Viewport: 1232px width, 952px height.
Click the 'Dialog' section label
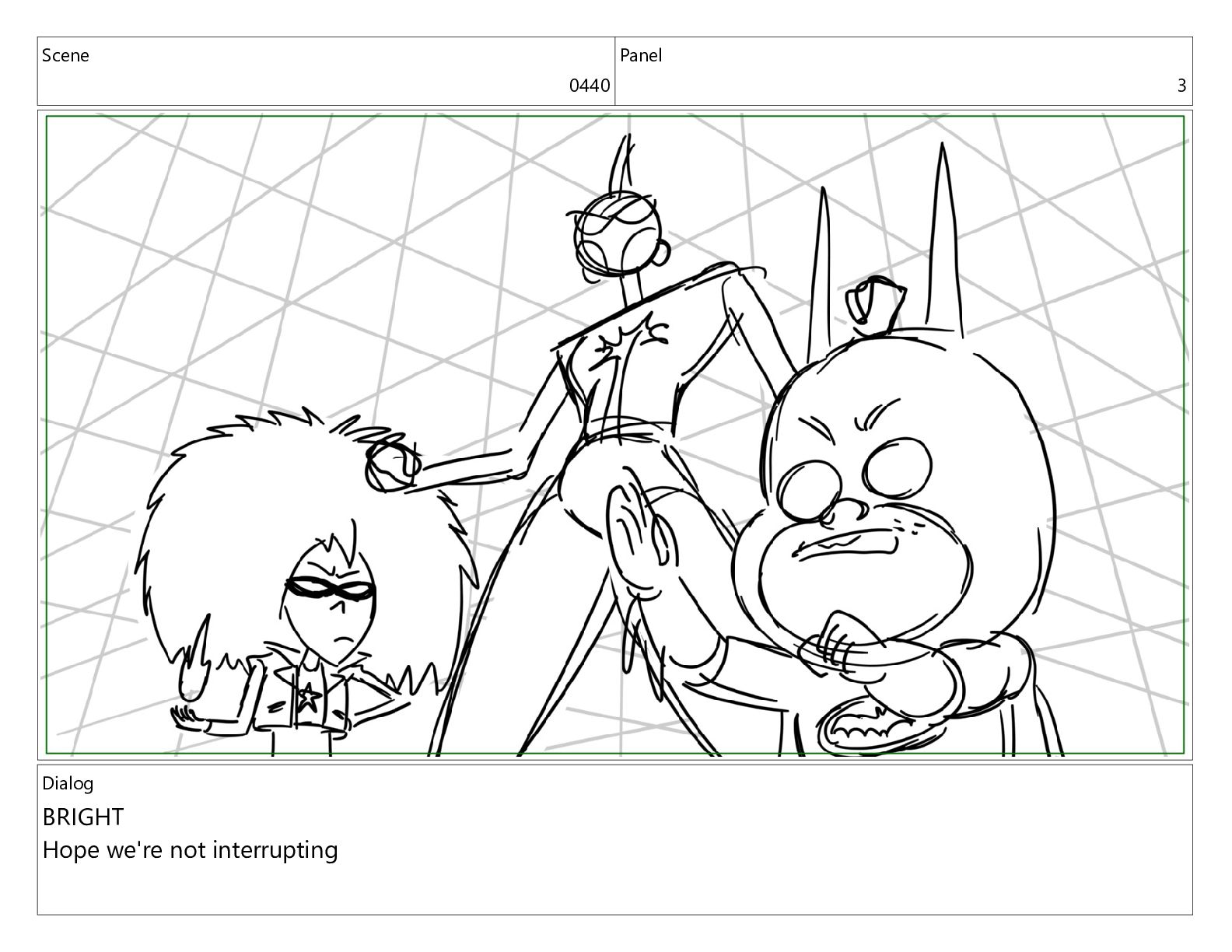(x=68, y=783)
